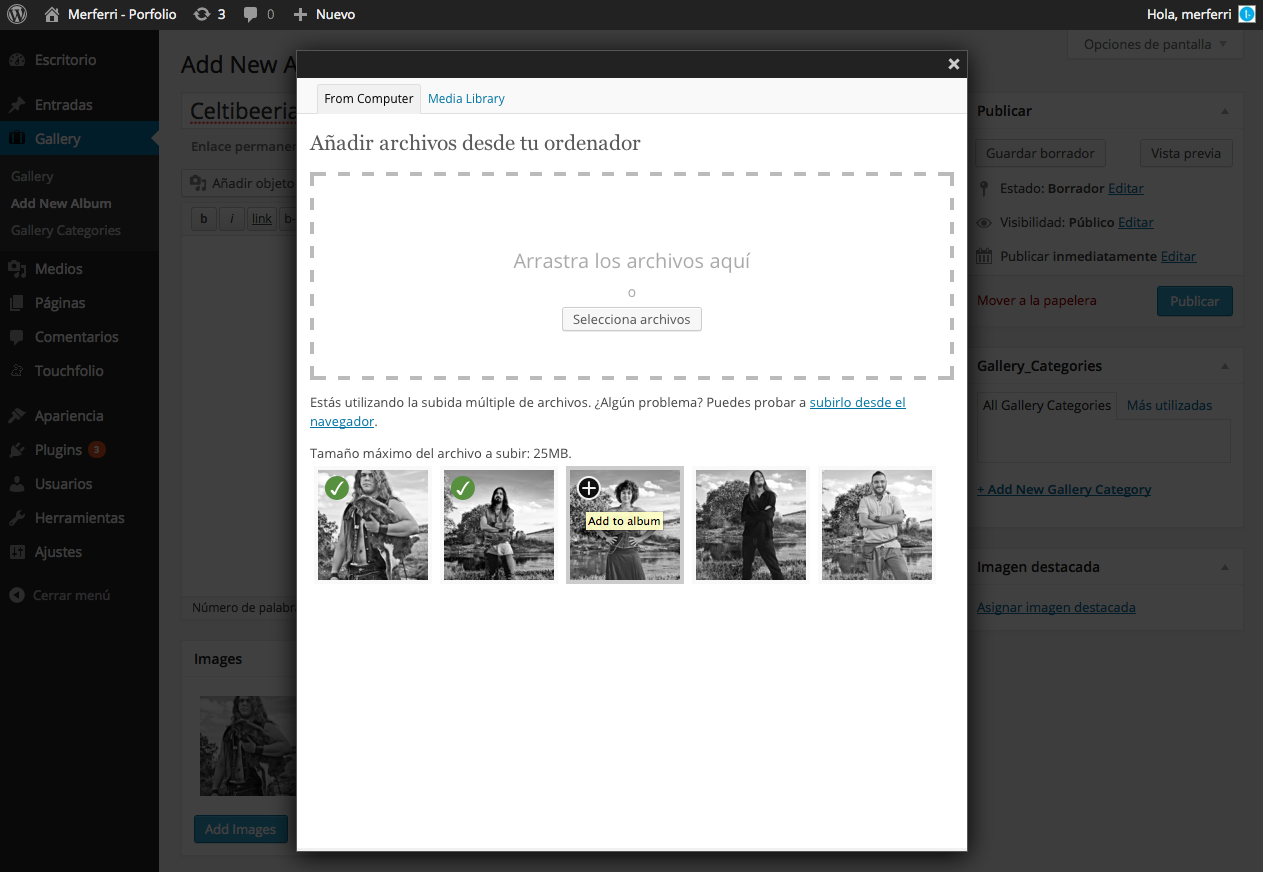
Task: Click the Asignar imagen destacada link
Action: (1056, 607)
